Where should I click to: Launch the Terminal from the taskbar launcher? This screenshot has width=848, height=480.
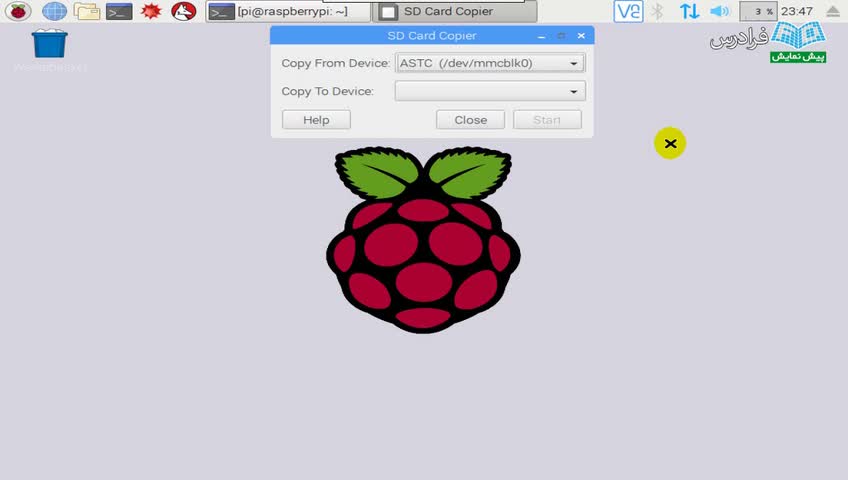[119, 11]
